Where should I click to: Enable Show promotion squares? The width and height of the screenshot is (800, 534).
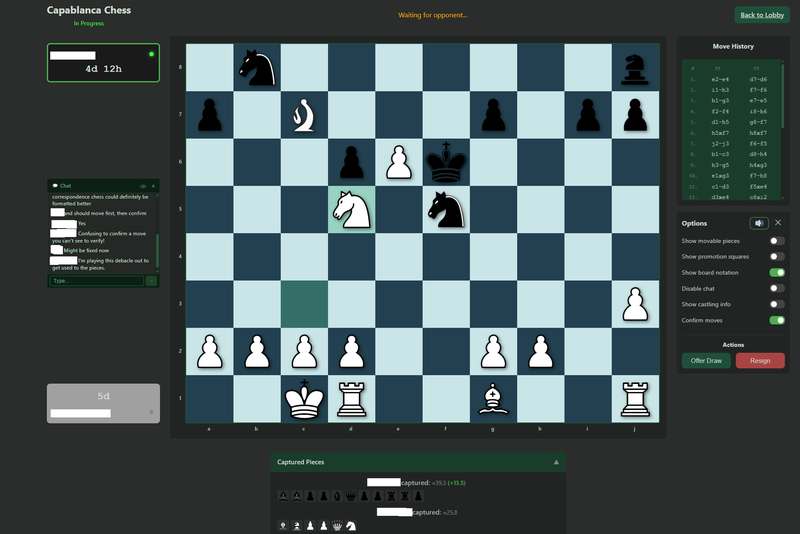(x=777, y=257)
